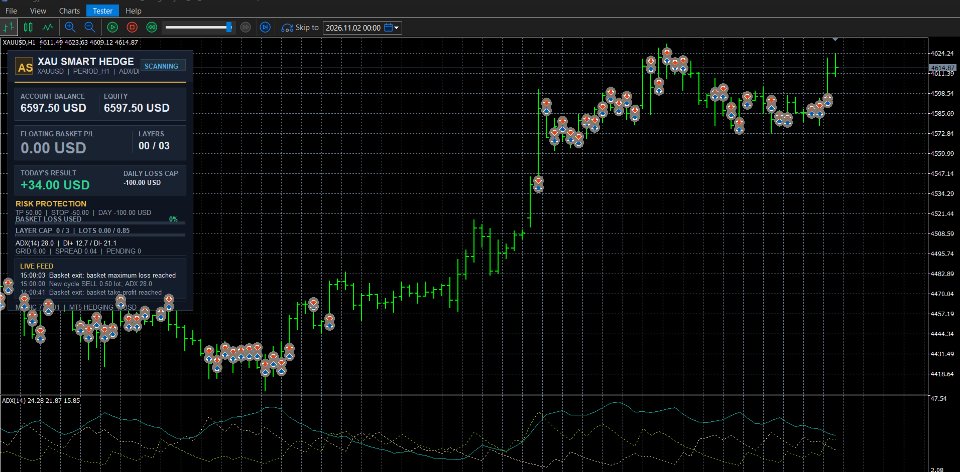Click the XAU SMART HEDGE title

pos(86,62)
